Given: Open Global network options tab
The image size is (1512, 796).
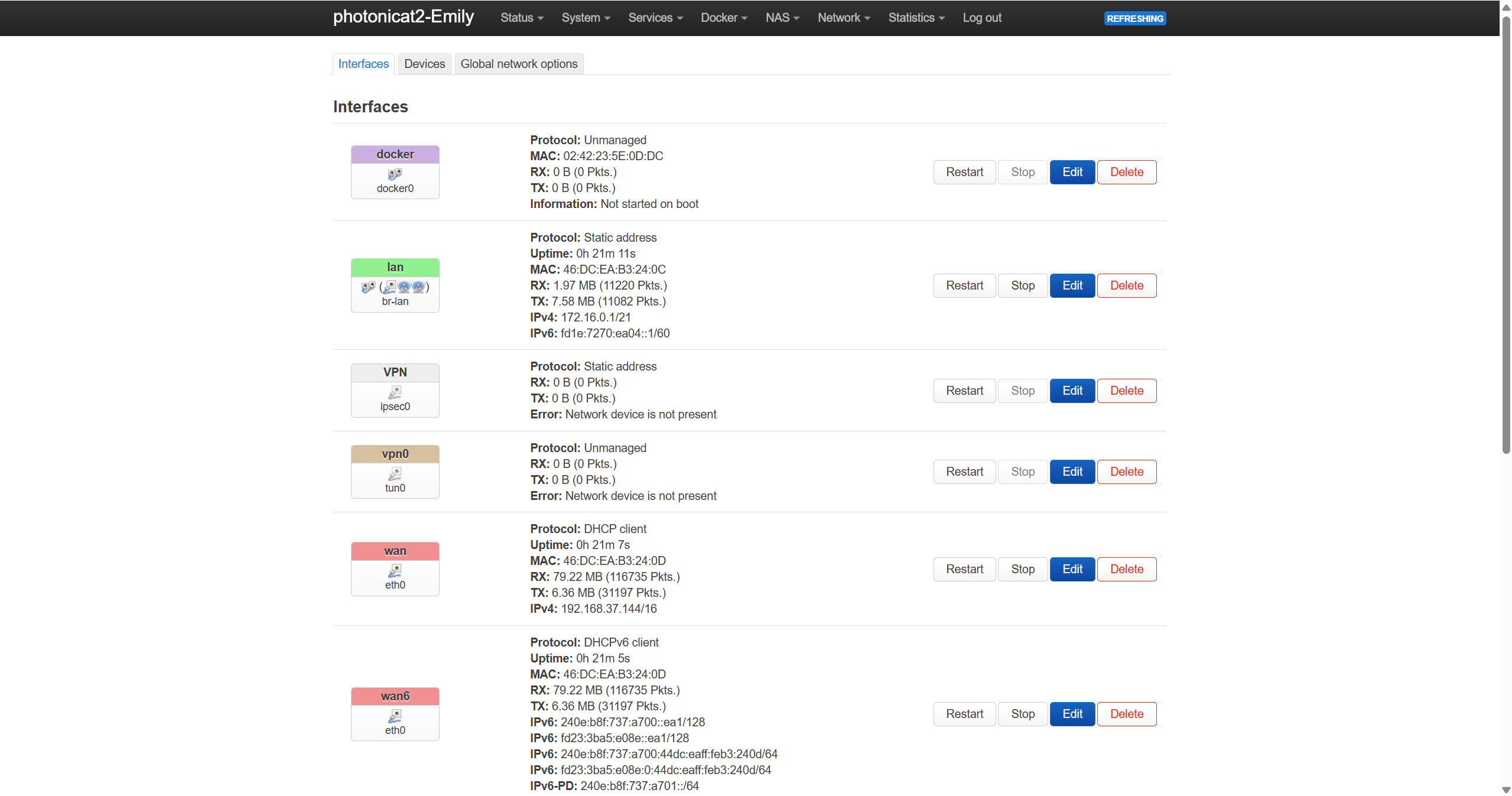Looking at the screenshot, I should pyautogui.click(x=518, y=64).
